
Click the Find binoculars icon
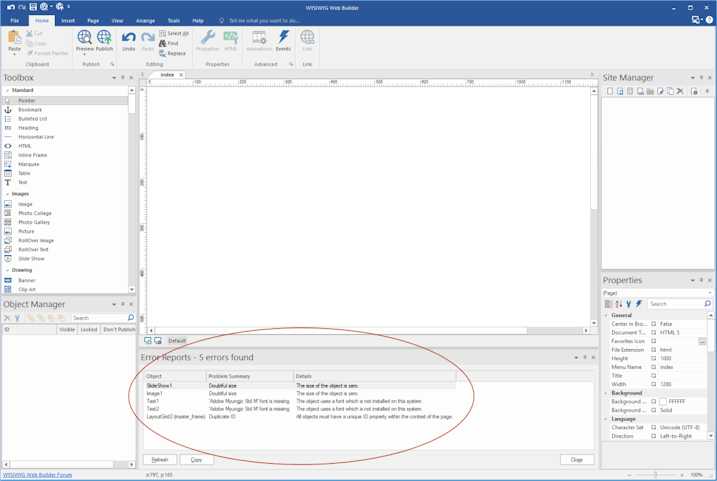tap(162, 43)
